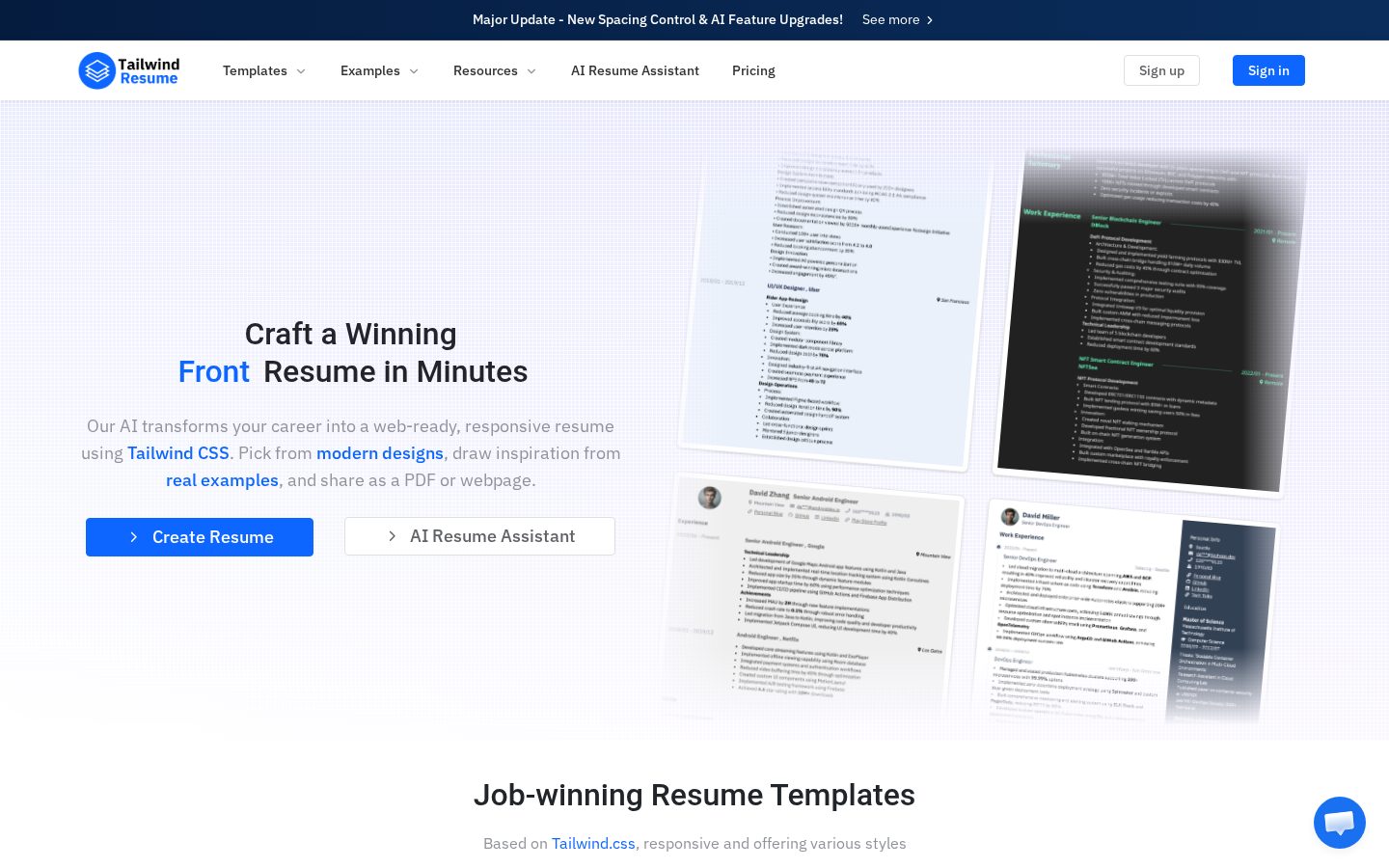Click the Sign in button

(x=1268, y=70)
